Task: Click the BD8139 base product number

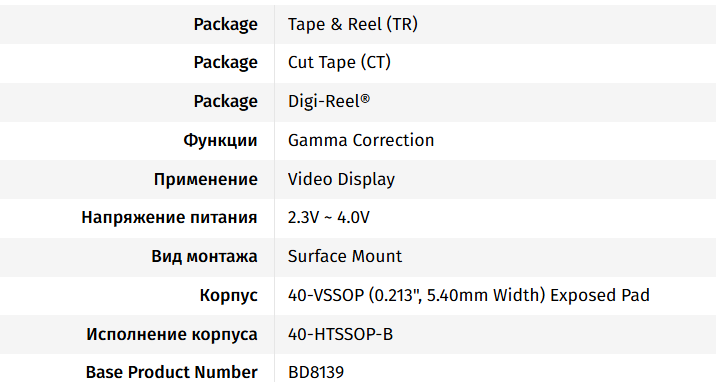Action: coord(316,372)
